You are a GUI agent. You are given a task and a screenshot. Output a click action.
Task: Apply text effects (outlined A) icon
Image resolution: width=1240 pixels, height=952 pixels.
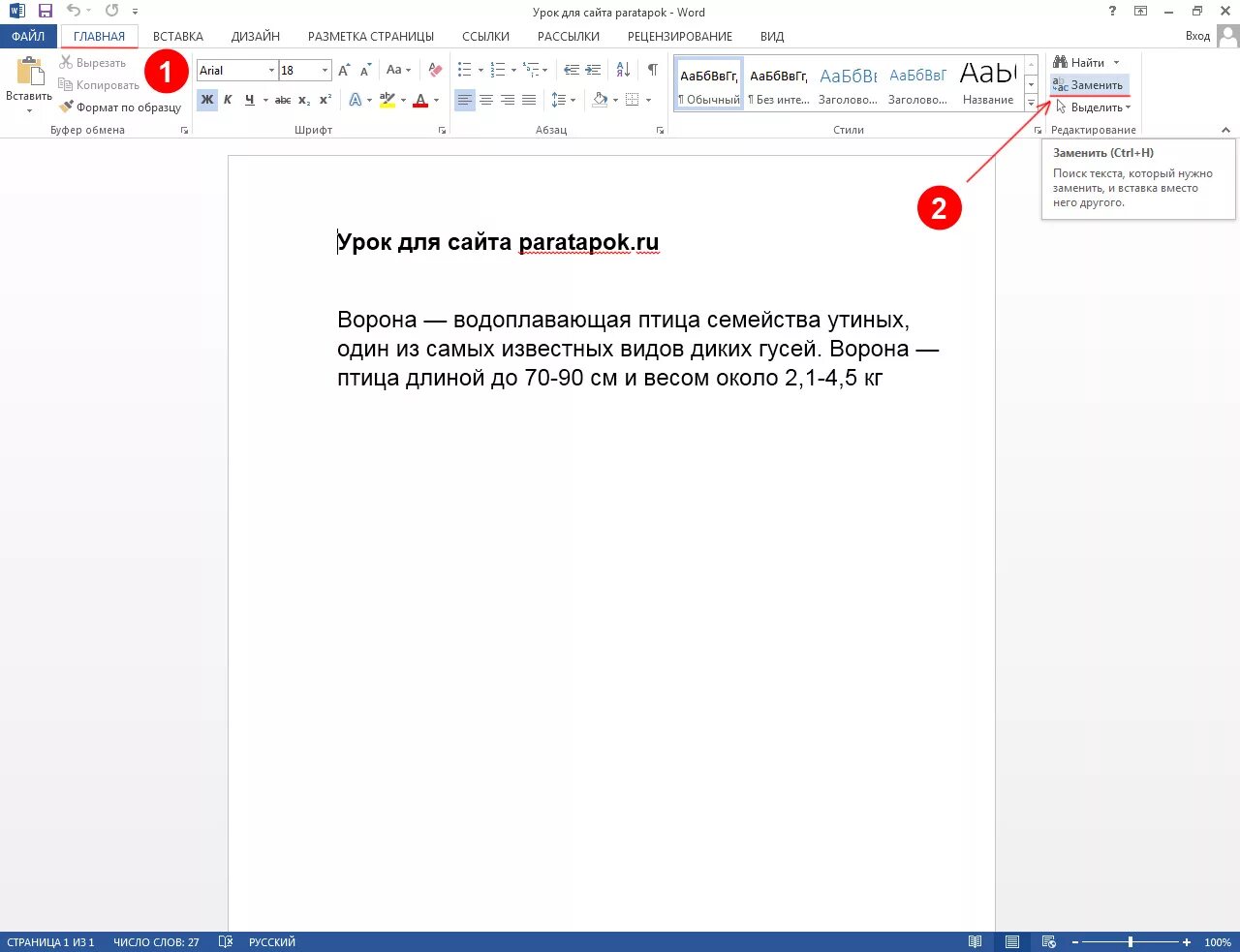click(356, 100)
